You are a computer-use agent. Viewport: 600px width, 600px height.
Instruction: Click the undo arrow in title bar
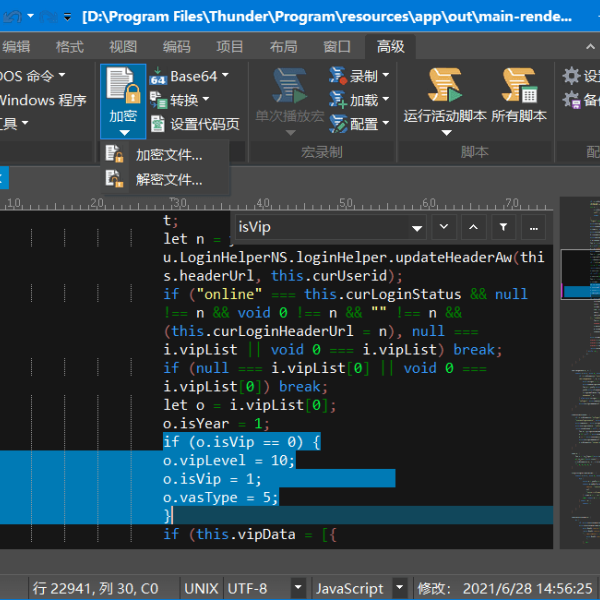(x=12, y=16)
